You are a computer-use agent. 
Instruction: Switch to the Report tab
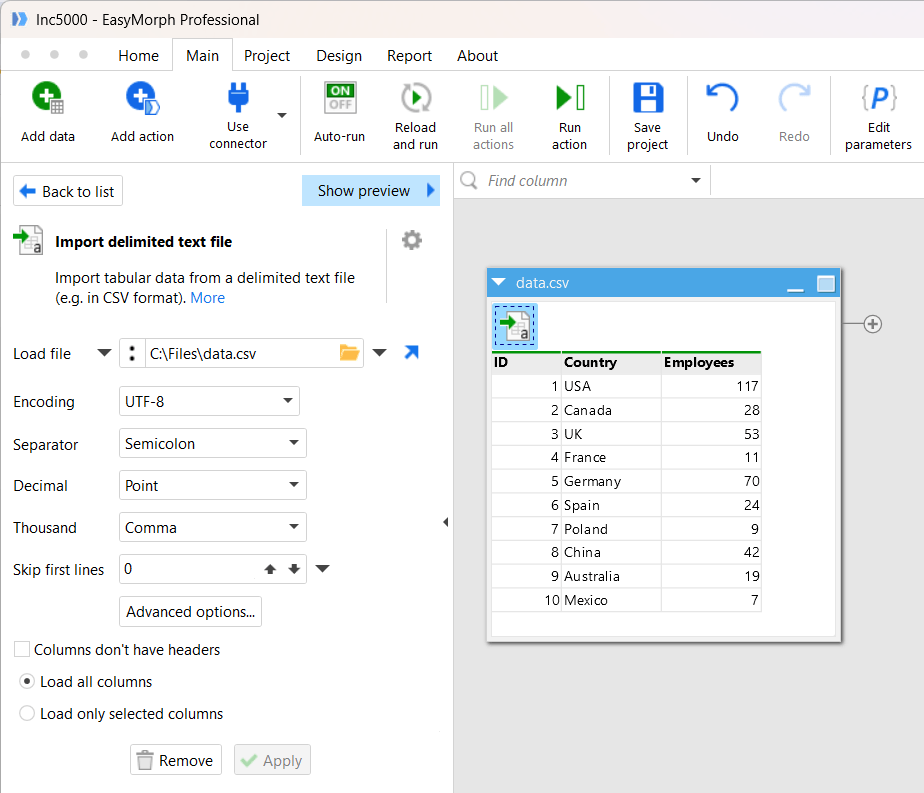click(x=410, y=55)
